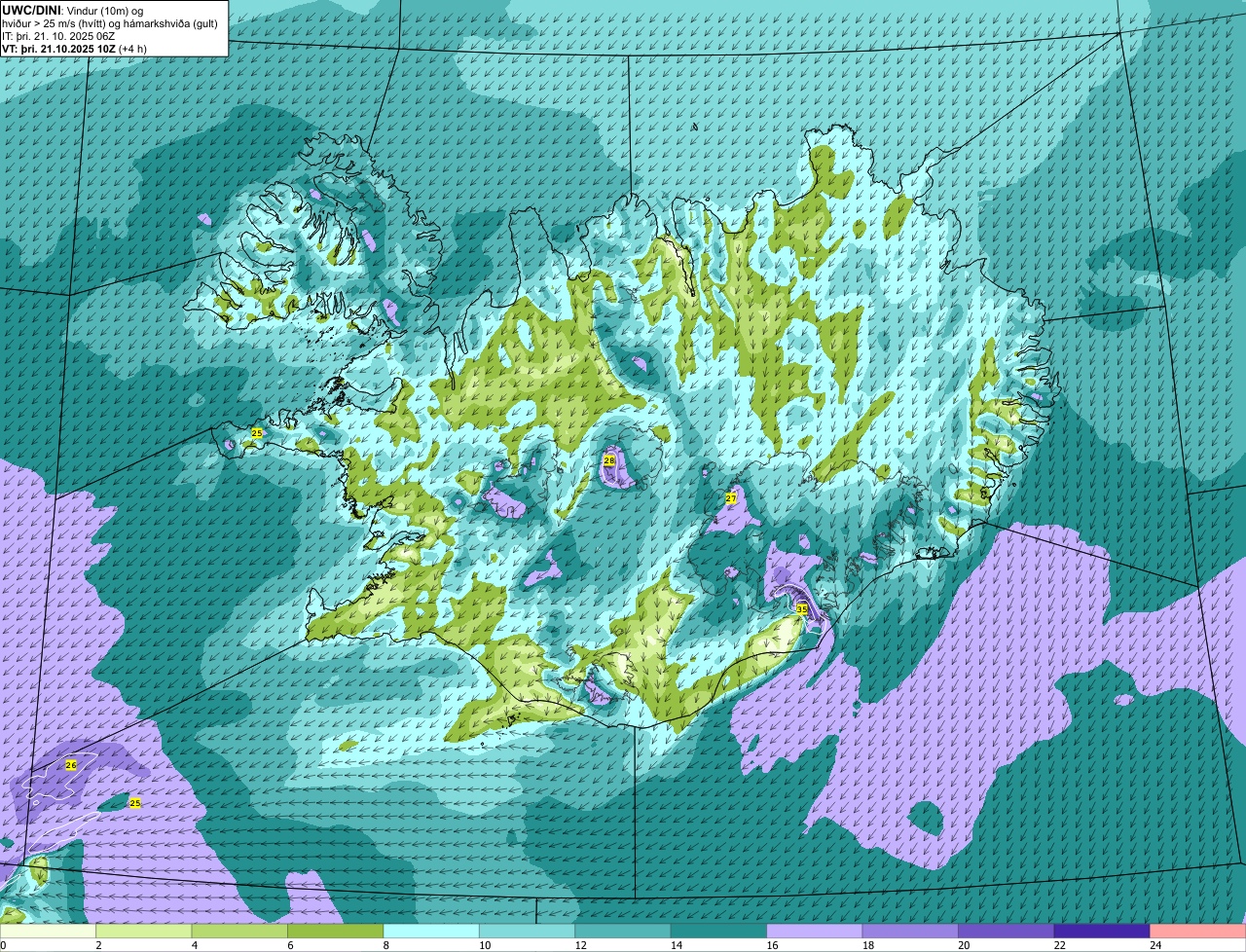Click the legend tick label '14'
1246x952 pixels.
(x=676, y=944)
